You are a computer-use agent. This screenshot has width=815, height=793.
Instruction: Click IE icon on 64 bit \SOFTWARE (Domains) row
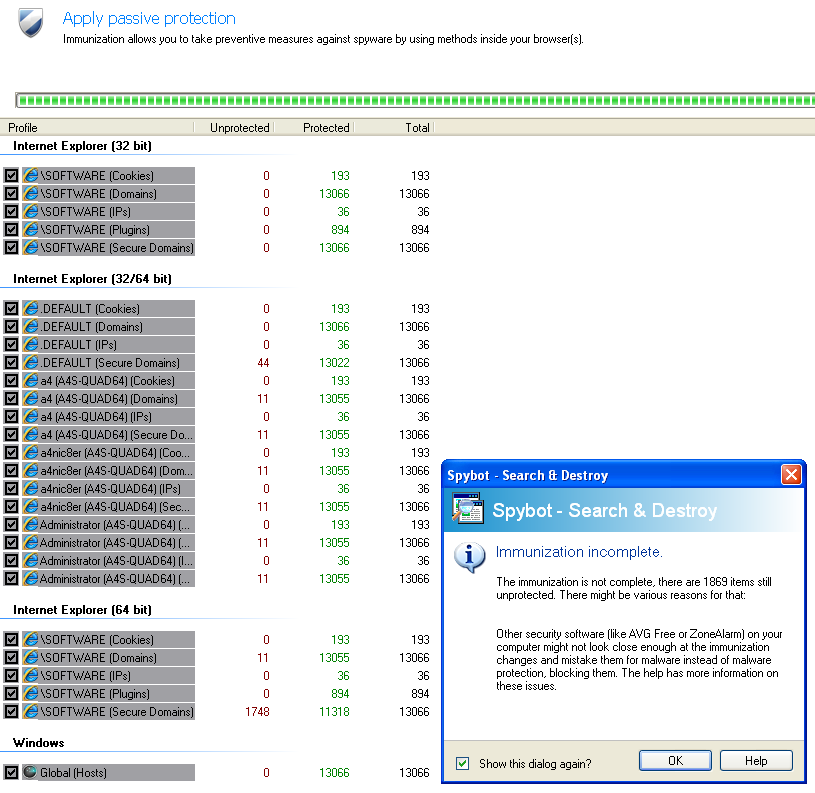click(31, 657)
